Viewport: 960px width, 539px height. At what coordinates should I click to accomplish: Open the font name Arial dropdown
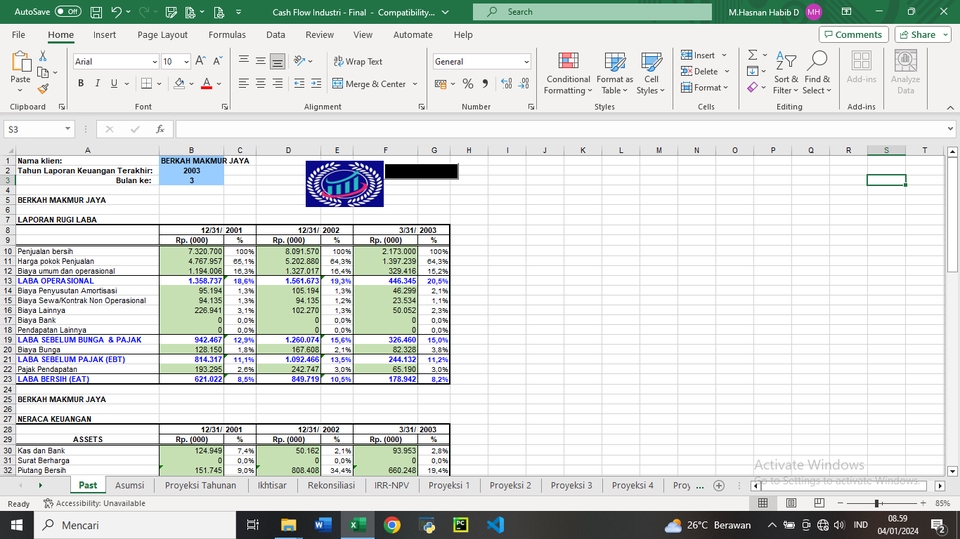pyautogui.click(x=154, y=62)
